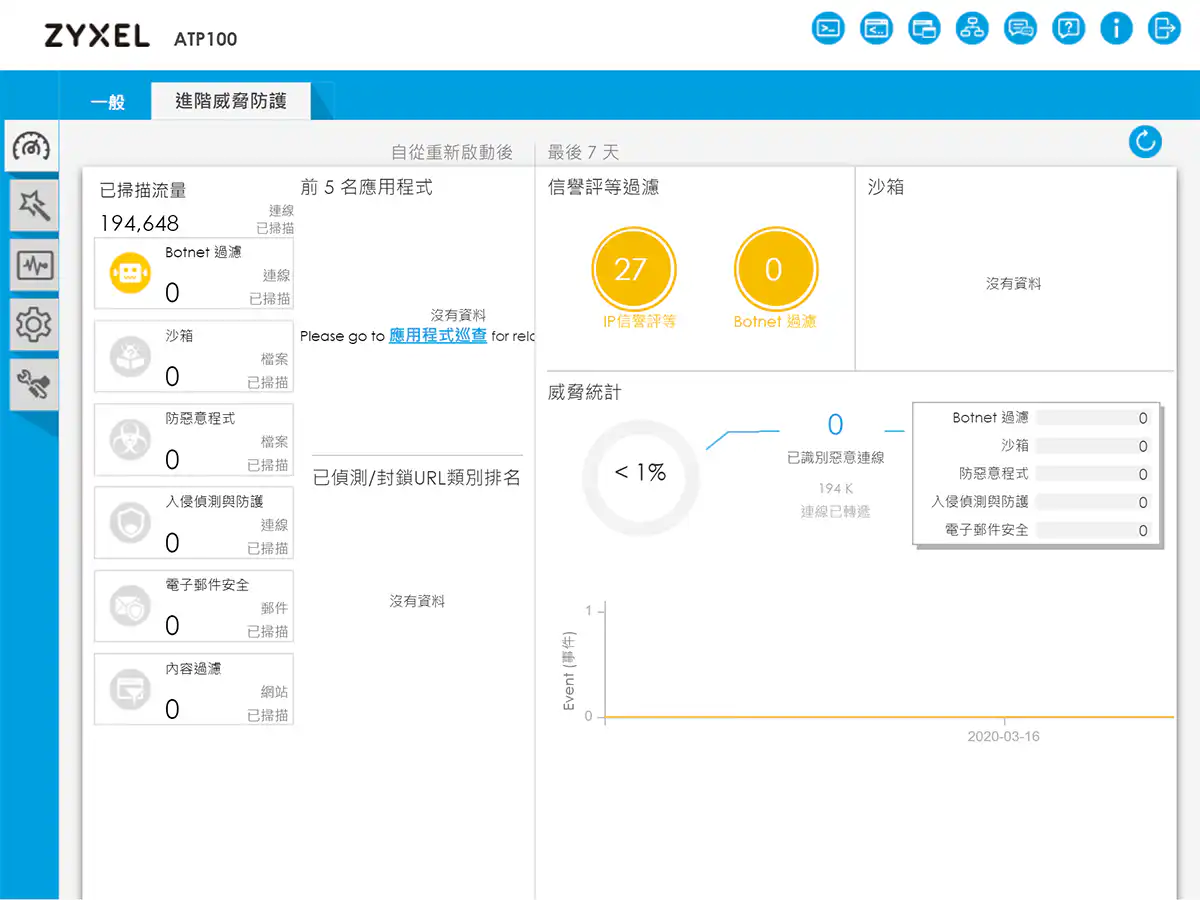Click the Logout icon
Image resolution: width=1200 pixels, height=900 pixels.
point(1164,28)
